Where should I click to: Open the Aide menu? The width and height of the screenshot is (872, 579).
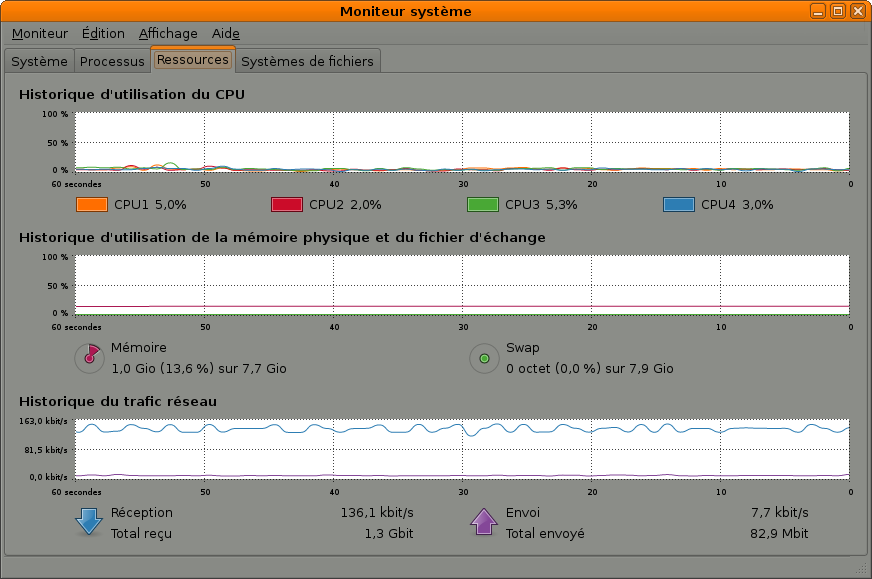[225, 34]
